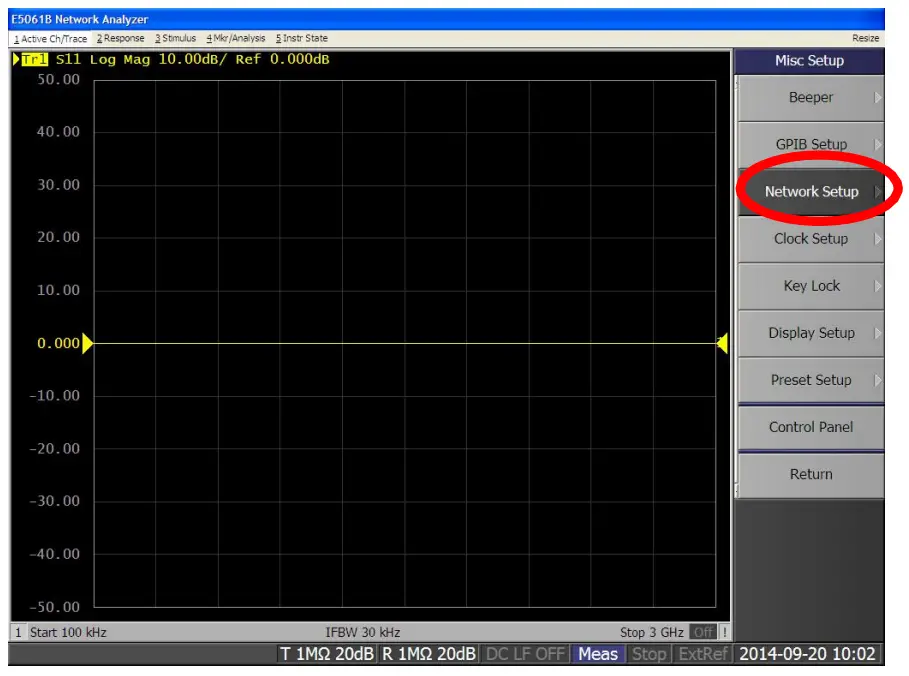Open the Instr State menu

301,38
